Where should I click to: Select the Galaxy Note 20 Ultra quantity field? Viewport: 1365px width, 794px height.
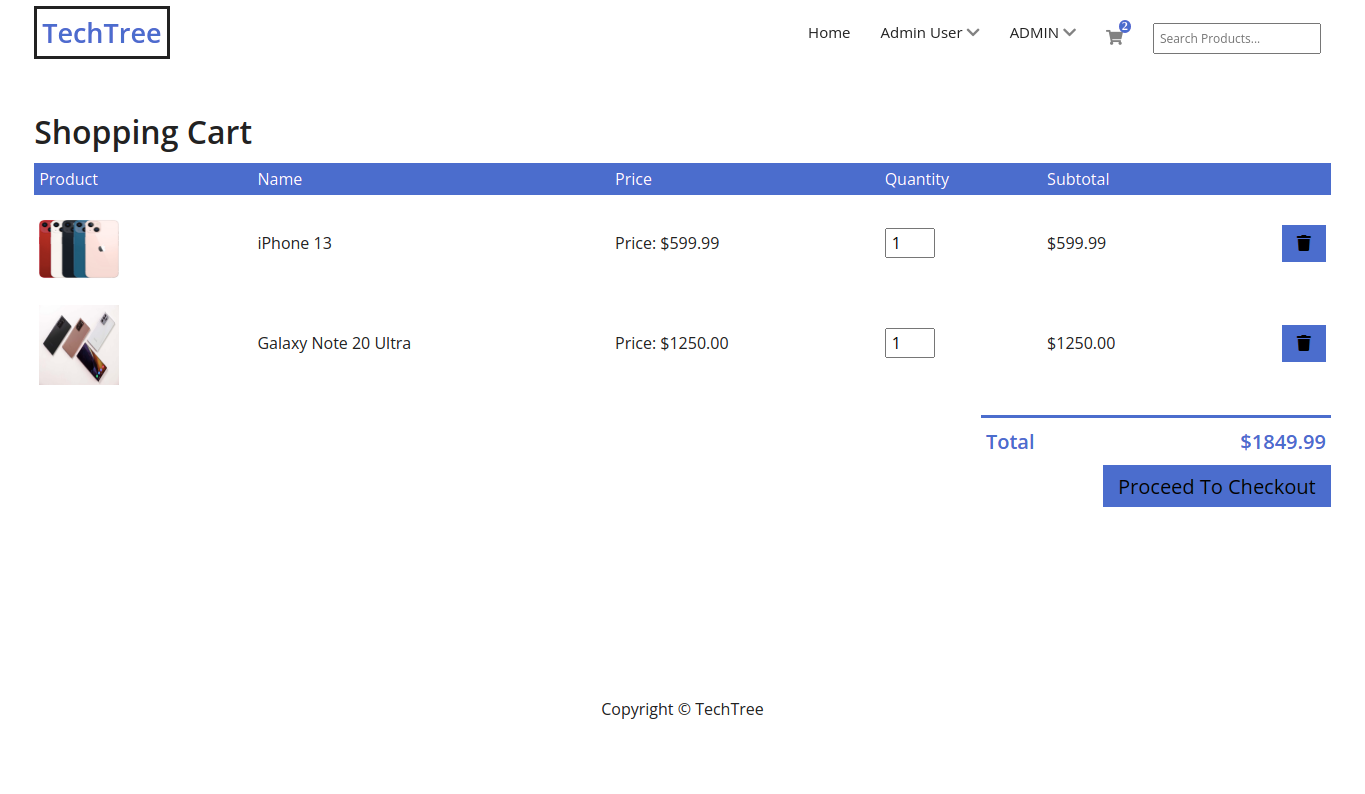coord(910,343)
